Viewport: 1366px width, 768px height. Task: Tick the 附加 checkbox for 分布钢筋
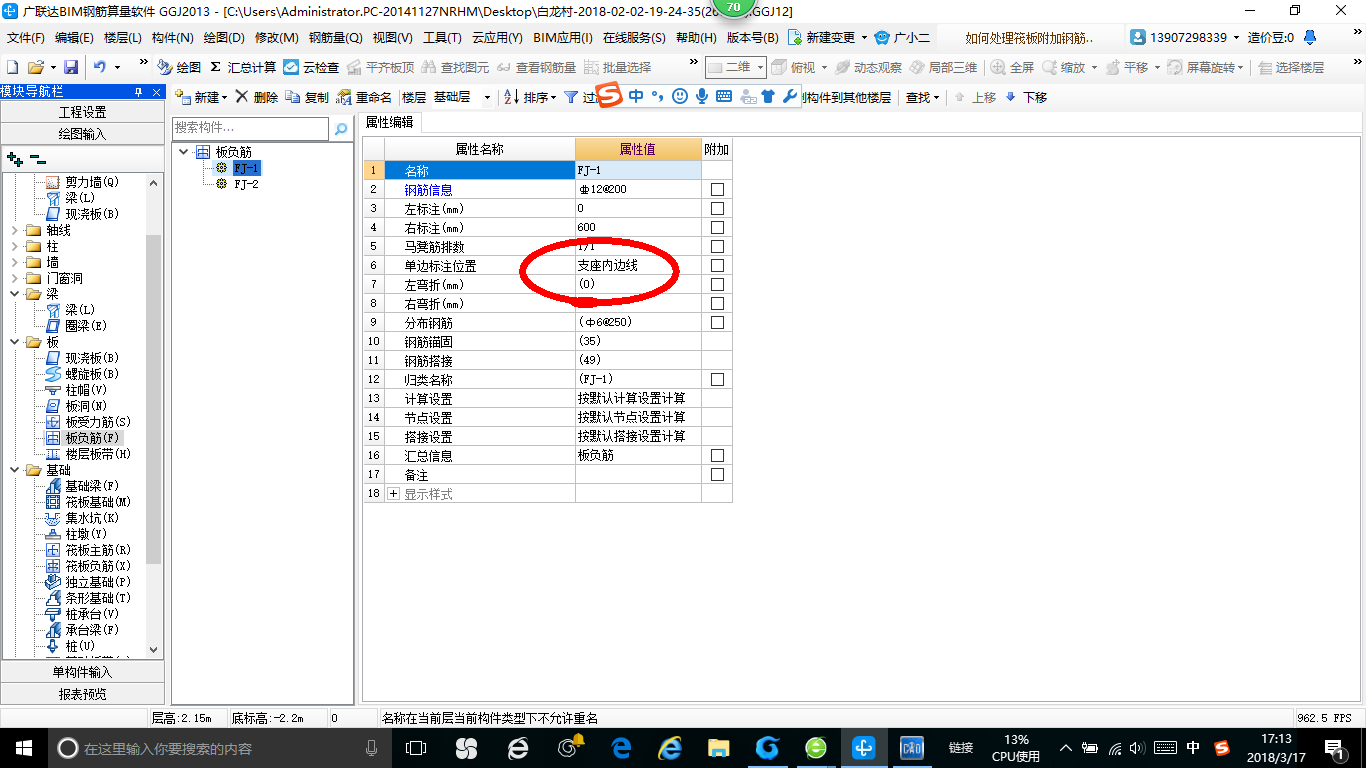tap(717, 323)
